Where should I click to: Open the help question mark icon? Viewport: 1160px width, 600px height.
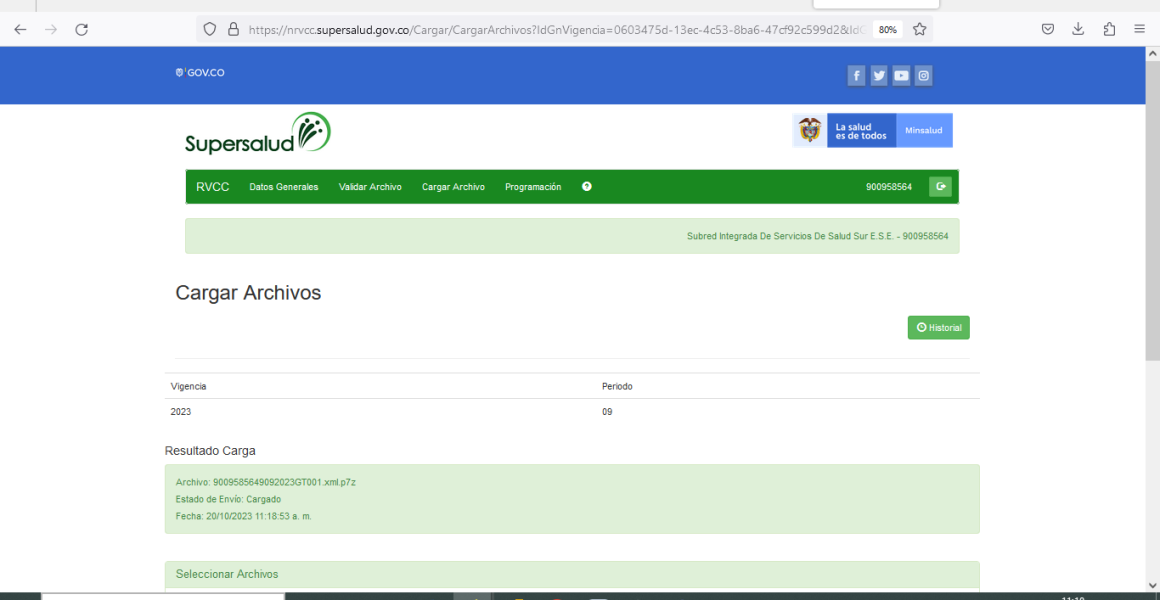click(587, 186)
